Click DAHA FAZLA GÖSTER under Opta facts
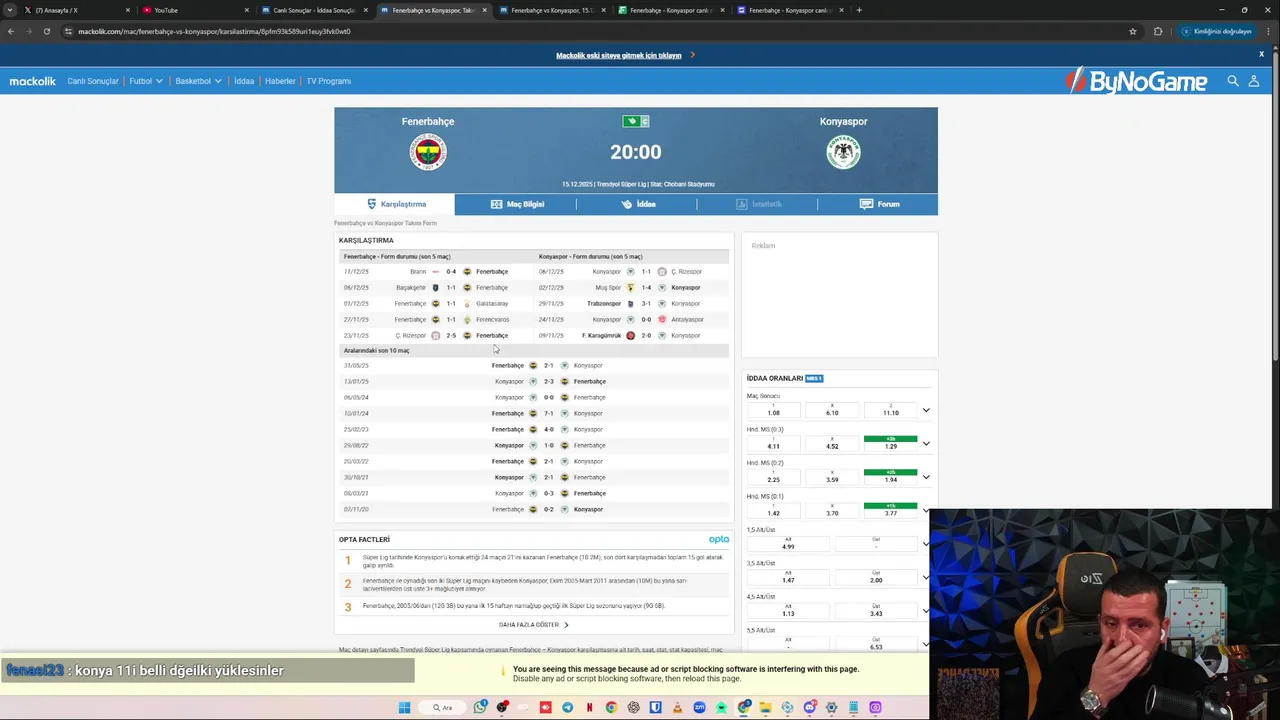 click(534, 625)
